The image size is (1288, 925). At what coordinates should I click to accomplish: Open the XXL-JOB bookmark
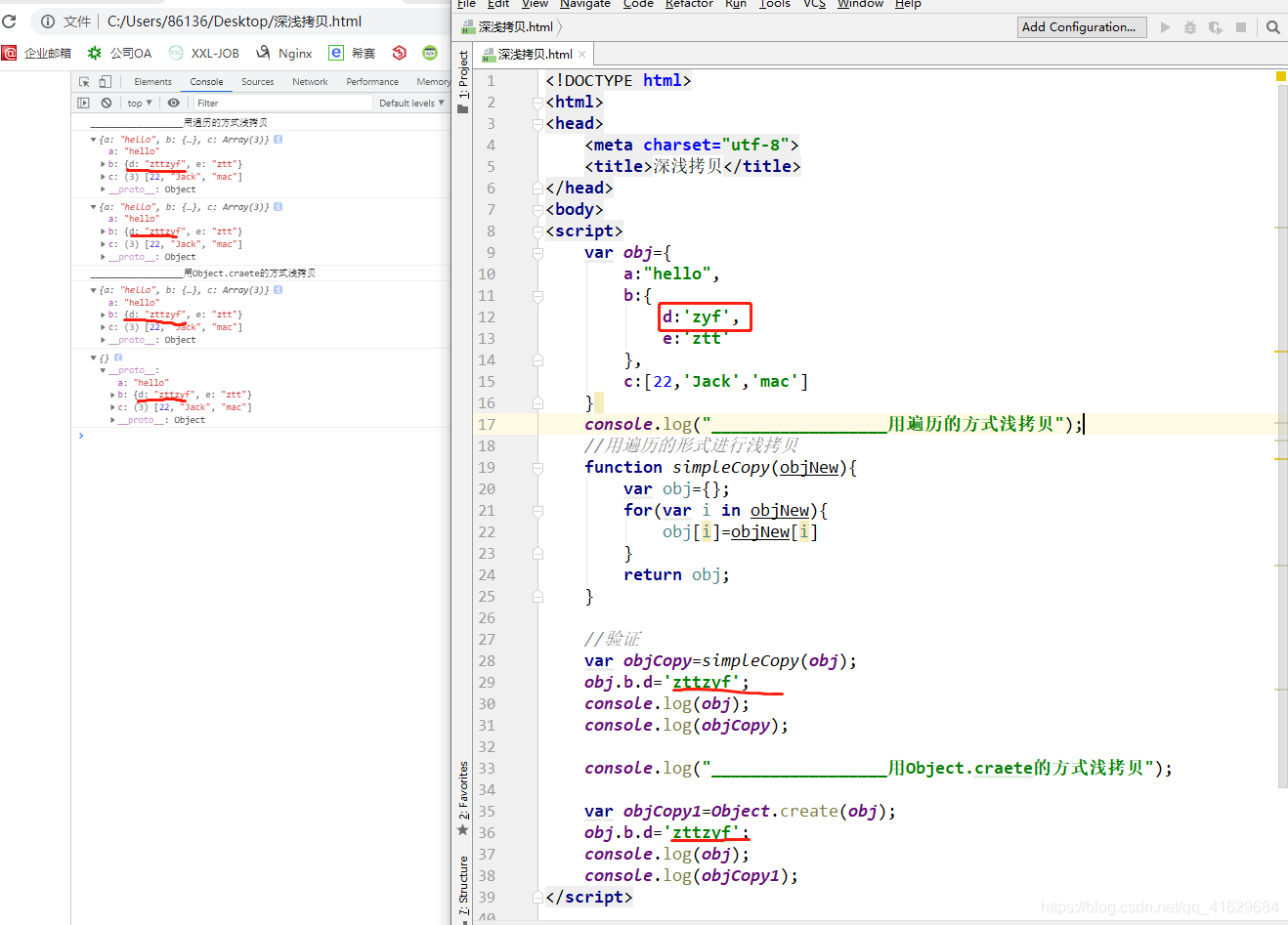203,53
